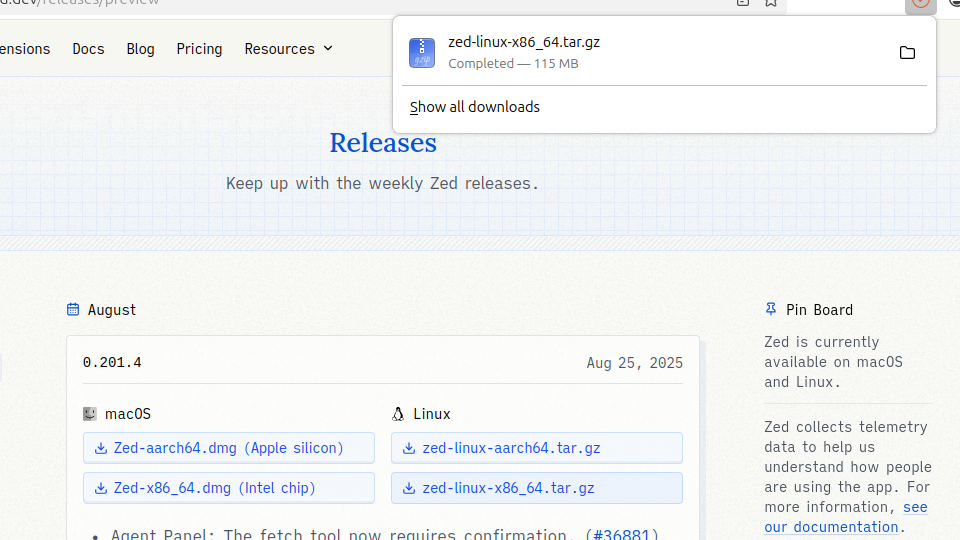Click 'Keep up with the weekly Zed releases' tagline

(382, 183)
